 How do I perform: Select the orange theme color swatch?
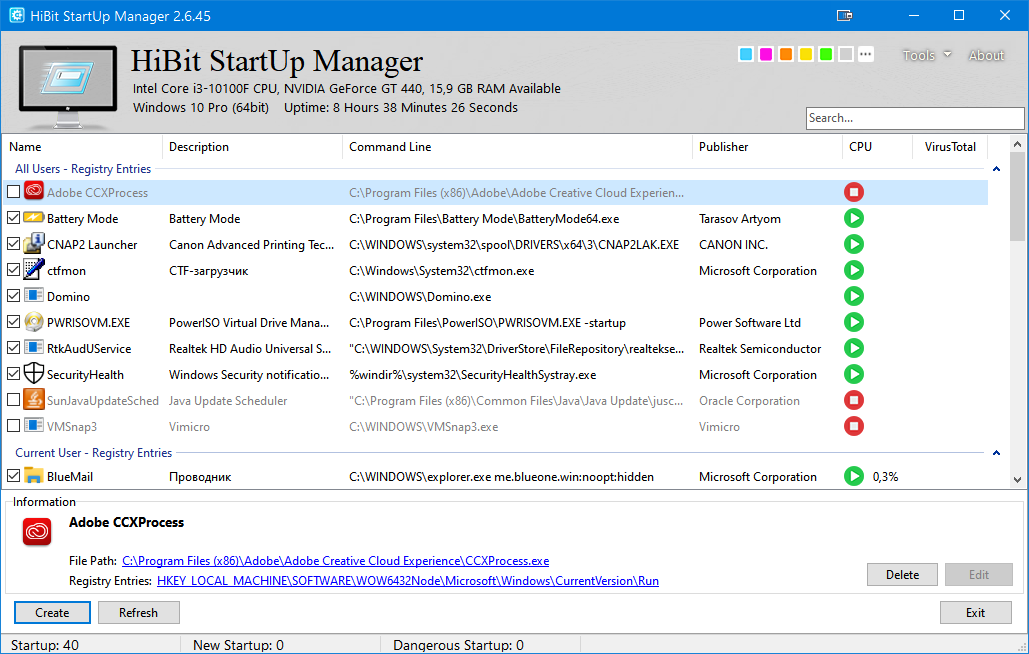tap(786, 54)
